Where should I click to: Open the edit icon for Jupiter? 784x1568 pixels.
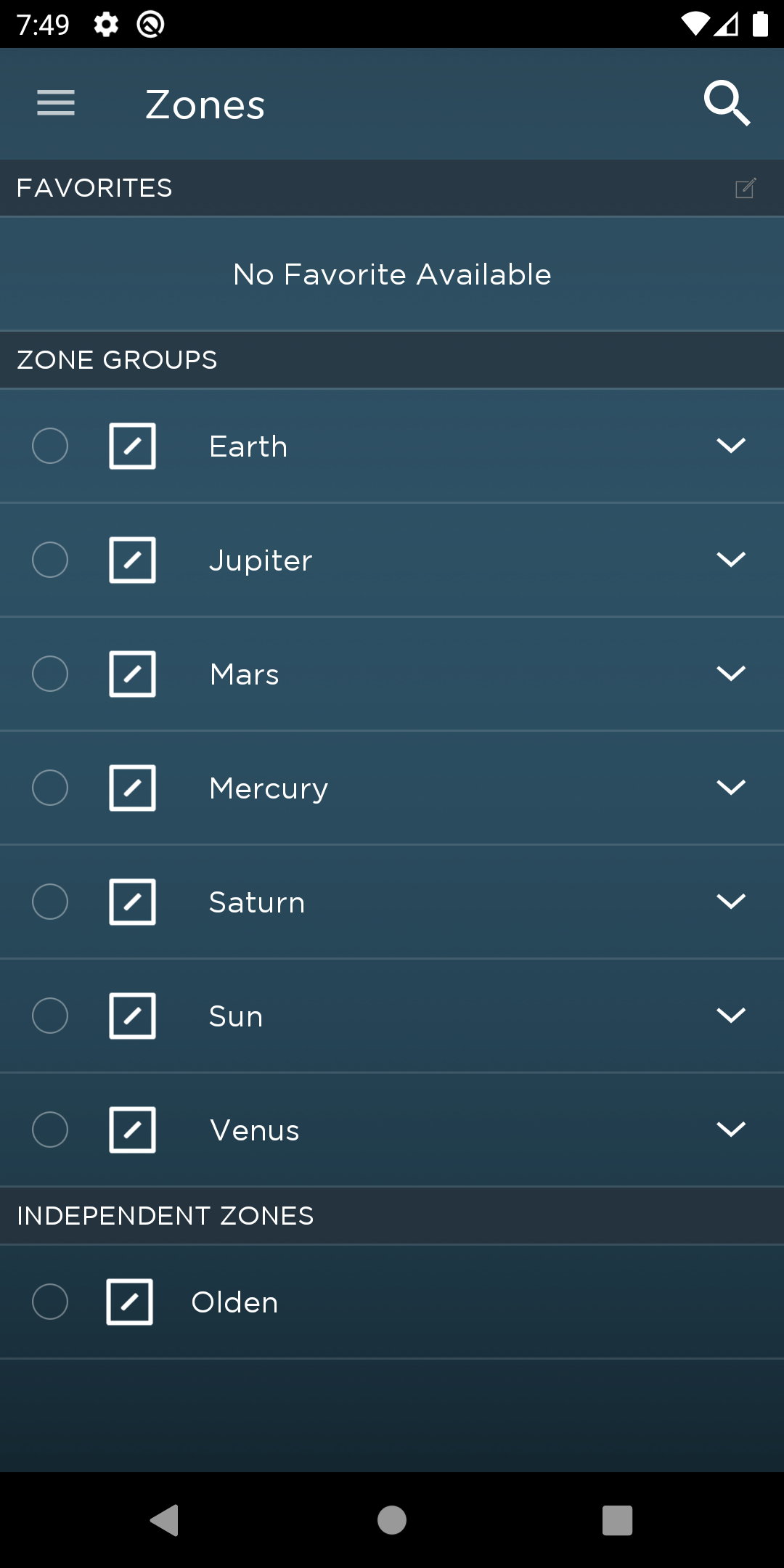tap(132, 560)
